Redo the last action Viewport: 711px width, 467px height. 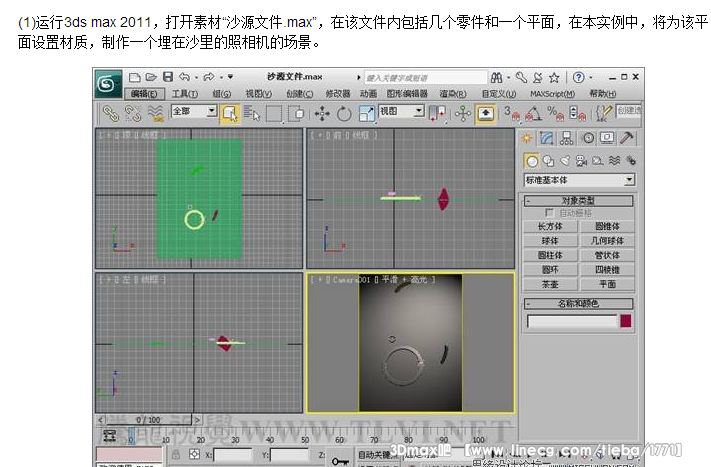click(209, 77)
